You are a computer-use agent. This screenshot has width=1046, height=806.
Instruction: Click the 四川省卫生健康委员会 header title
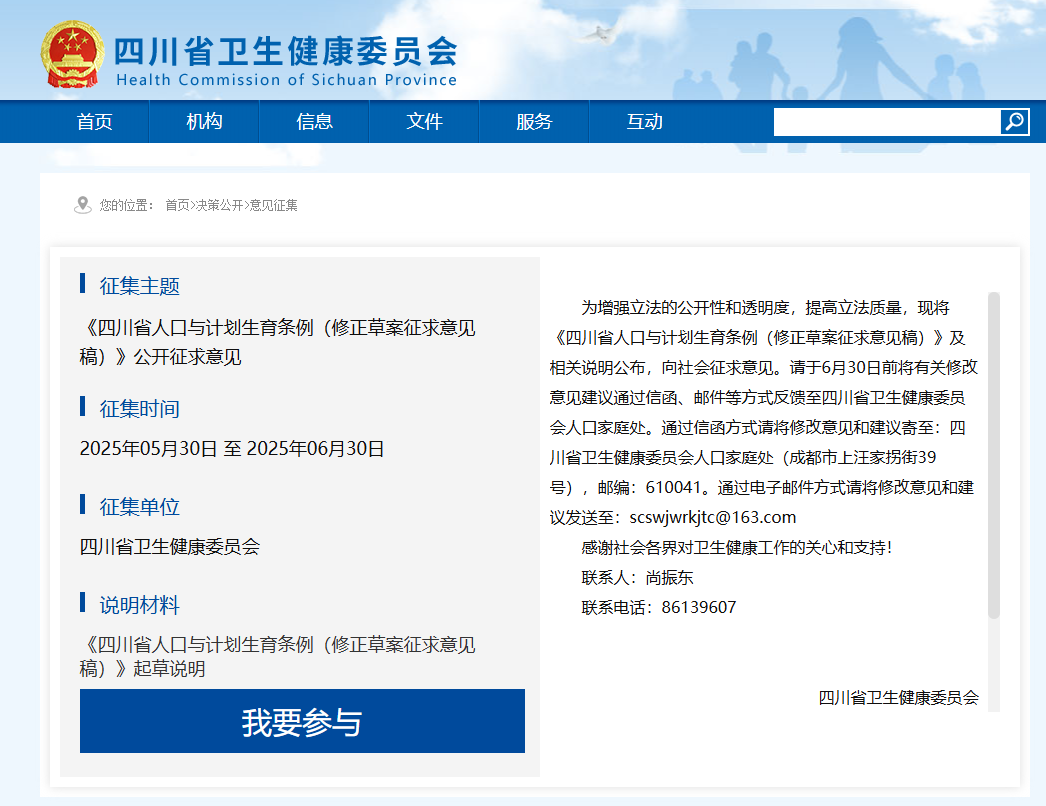pos(286,51)
